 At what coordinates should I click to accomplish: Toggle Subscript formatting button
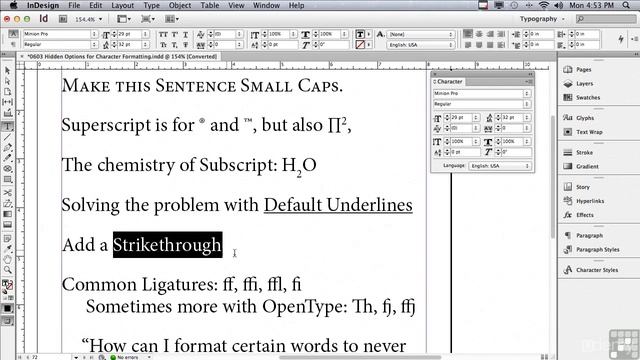point(175,44)
